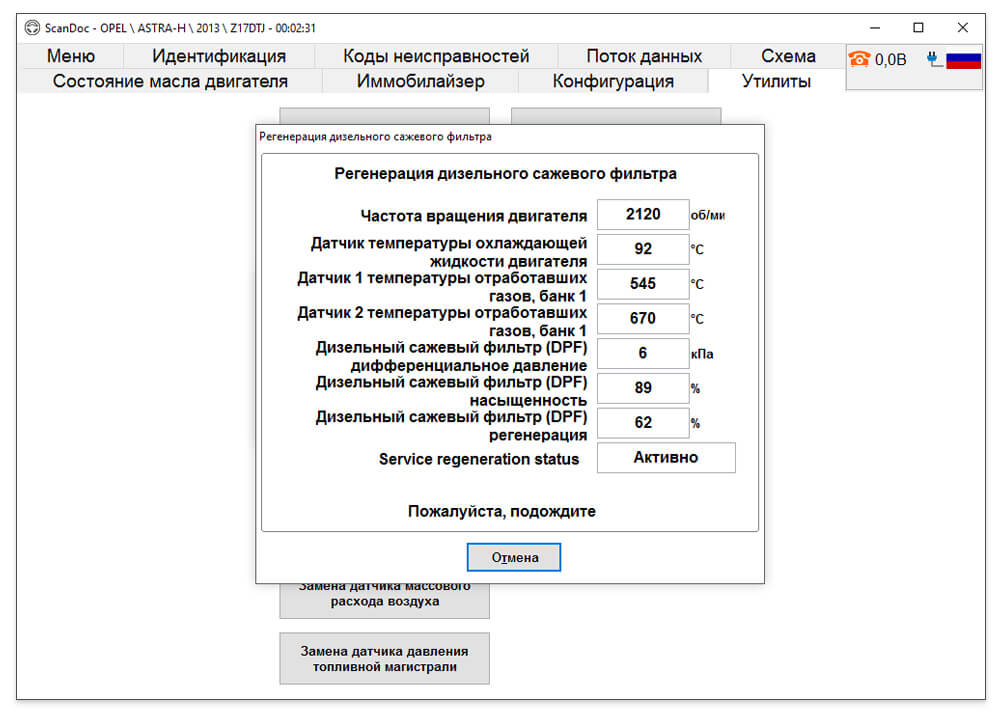This screenshot has width=1000, height=715.
Task: Open the Схема tab
Action: tap(788, 56)
